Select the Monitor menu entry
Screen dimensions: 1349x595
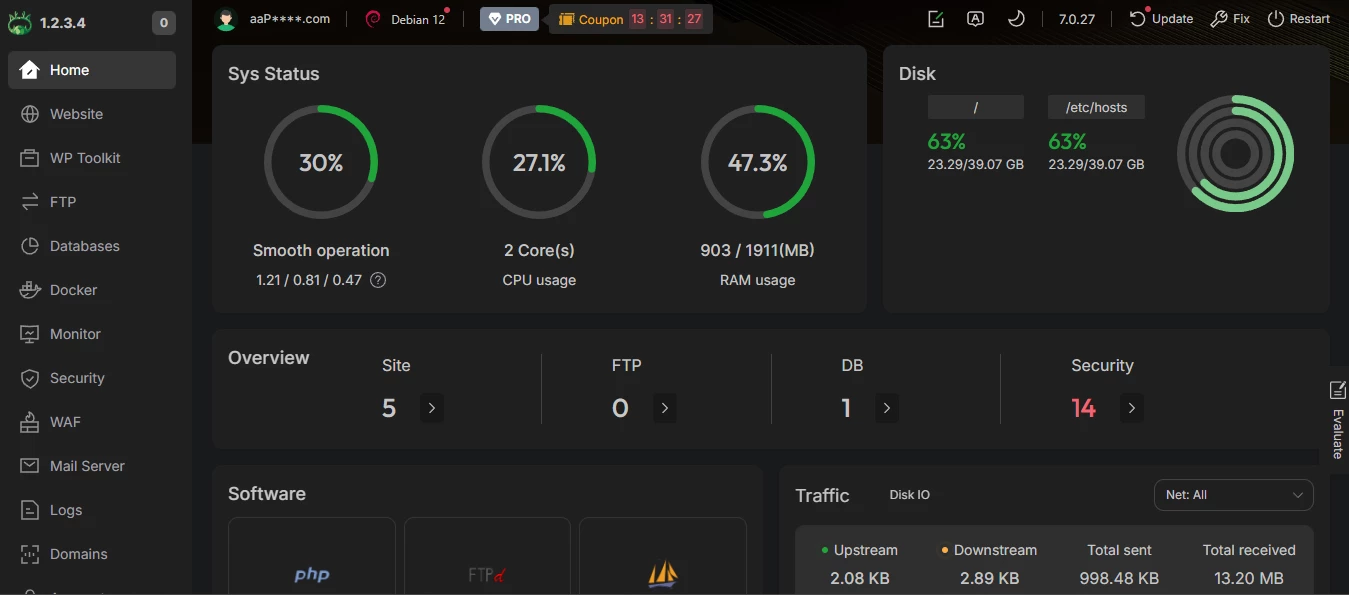[x=75, y=334]
